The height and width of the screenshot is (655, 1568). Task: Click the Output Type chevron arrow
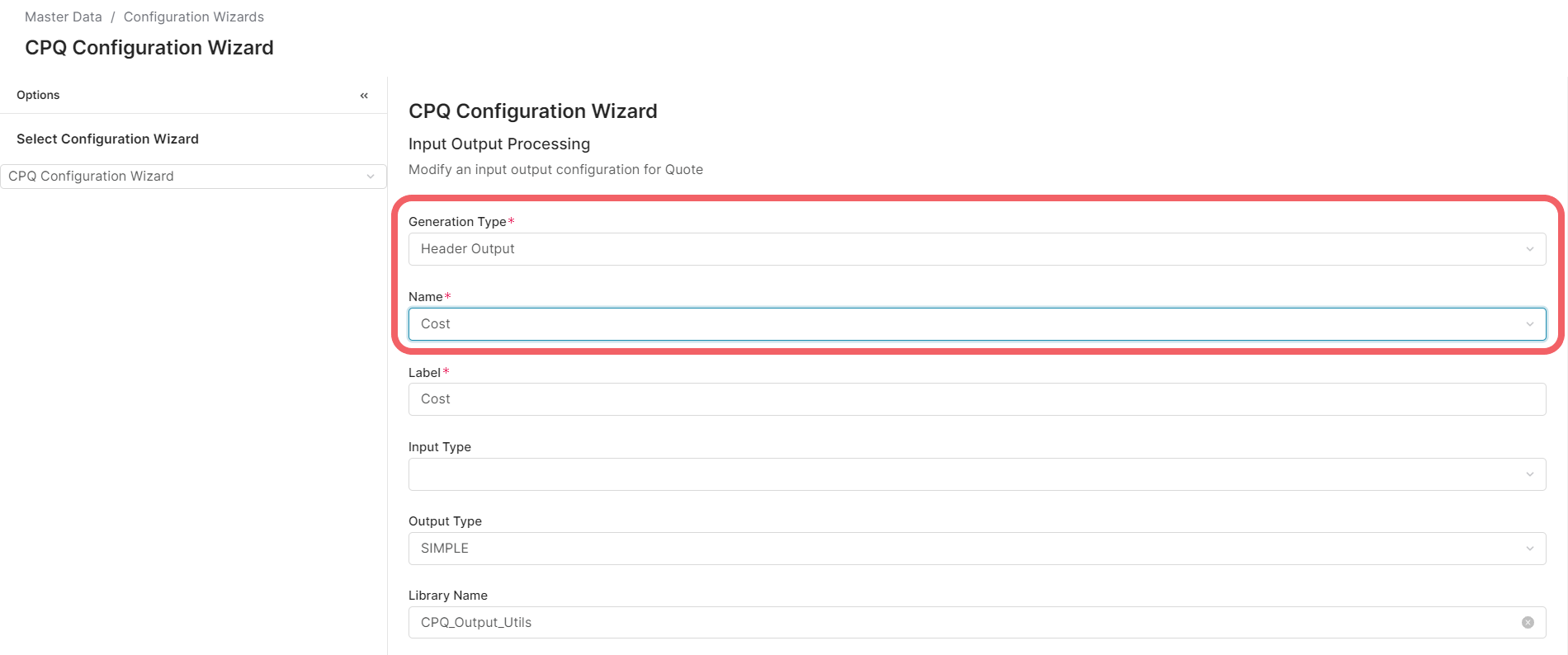[1529, 549]
